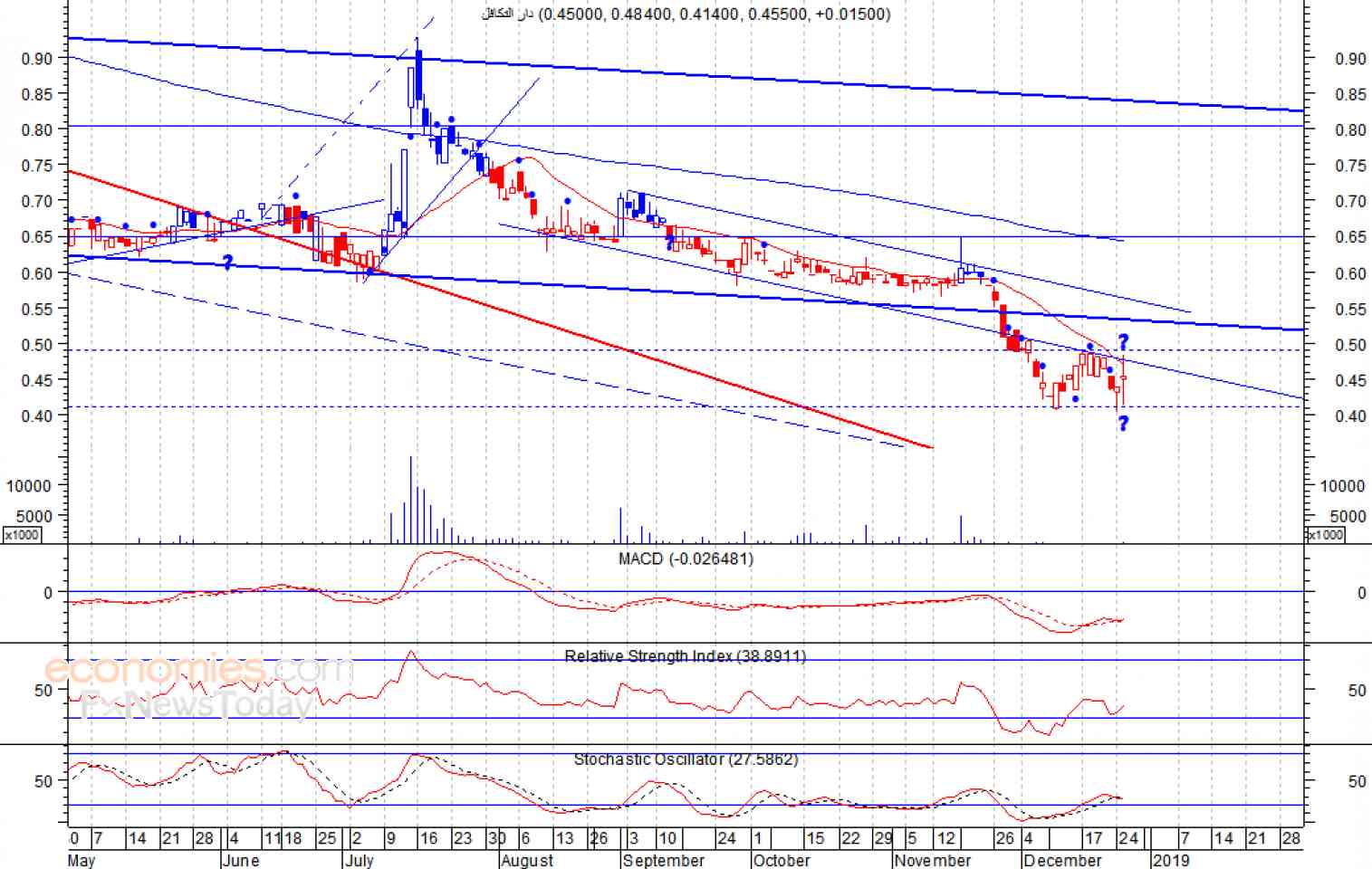Screen dimensions: 1372x869
Task: Click the 15 date label in October
Action: (x=815, y=838)
